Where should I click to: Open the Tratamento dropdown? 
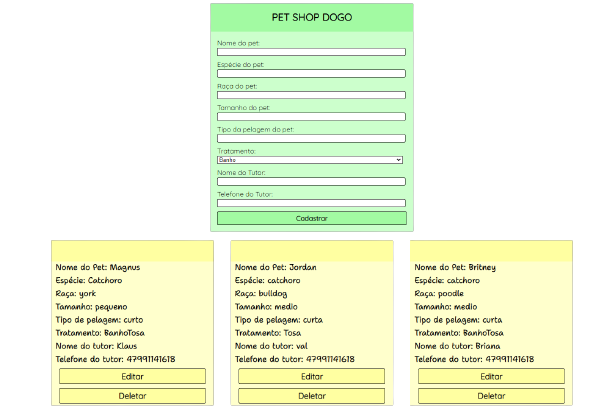point(310,160)
